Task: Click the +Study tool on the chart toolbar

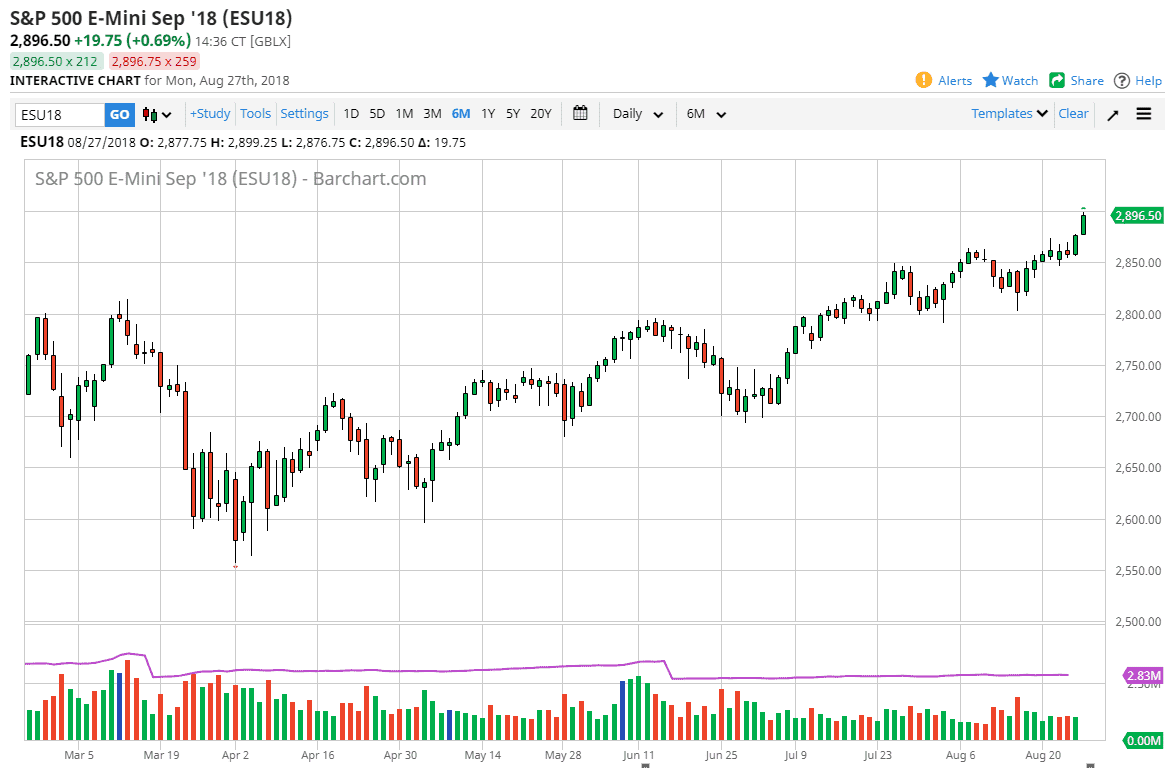Action: [209, 113]
